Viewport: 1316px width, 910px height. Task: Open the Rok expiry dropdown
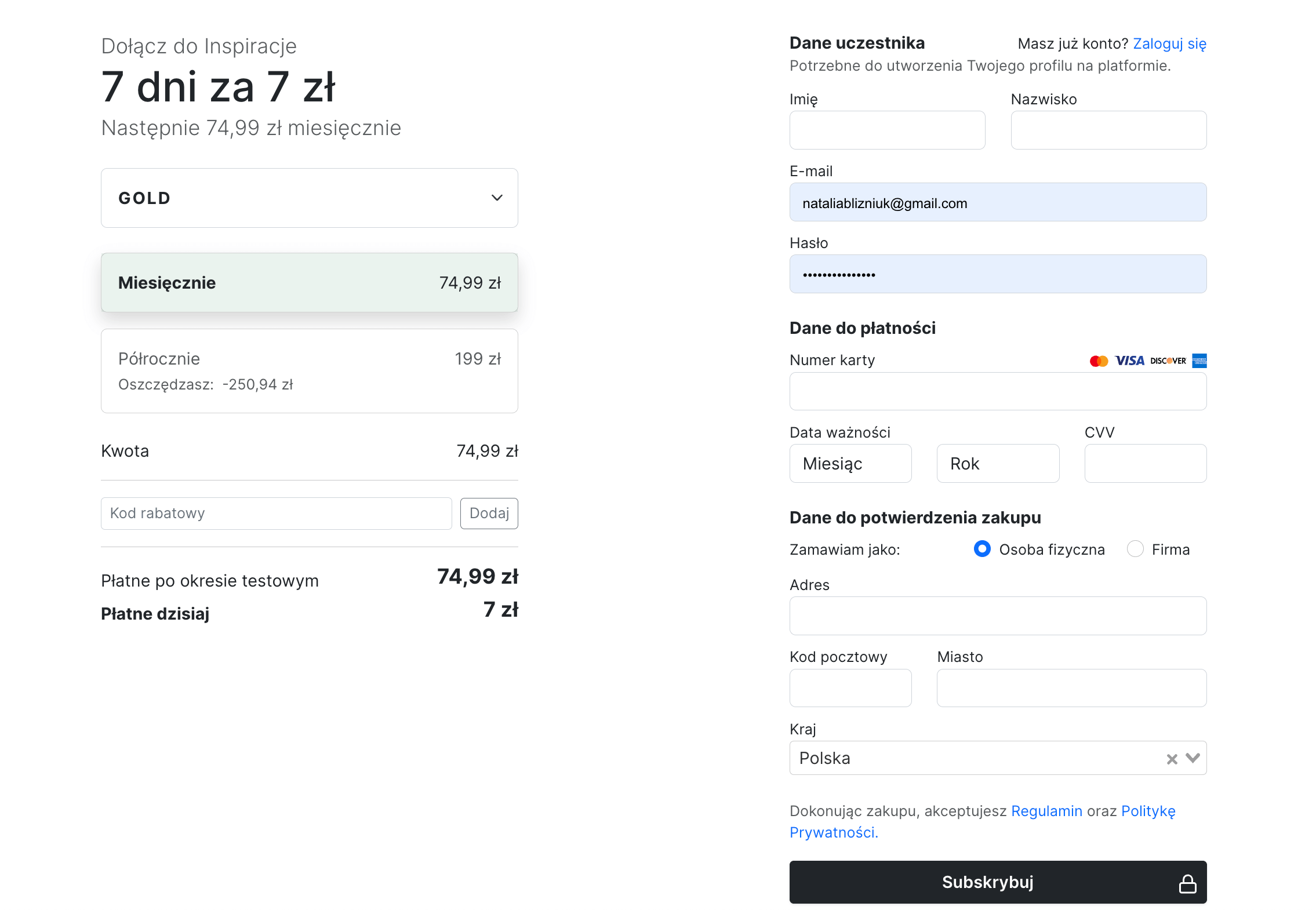tap(997, 464)
